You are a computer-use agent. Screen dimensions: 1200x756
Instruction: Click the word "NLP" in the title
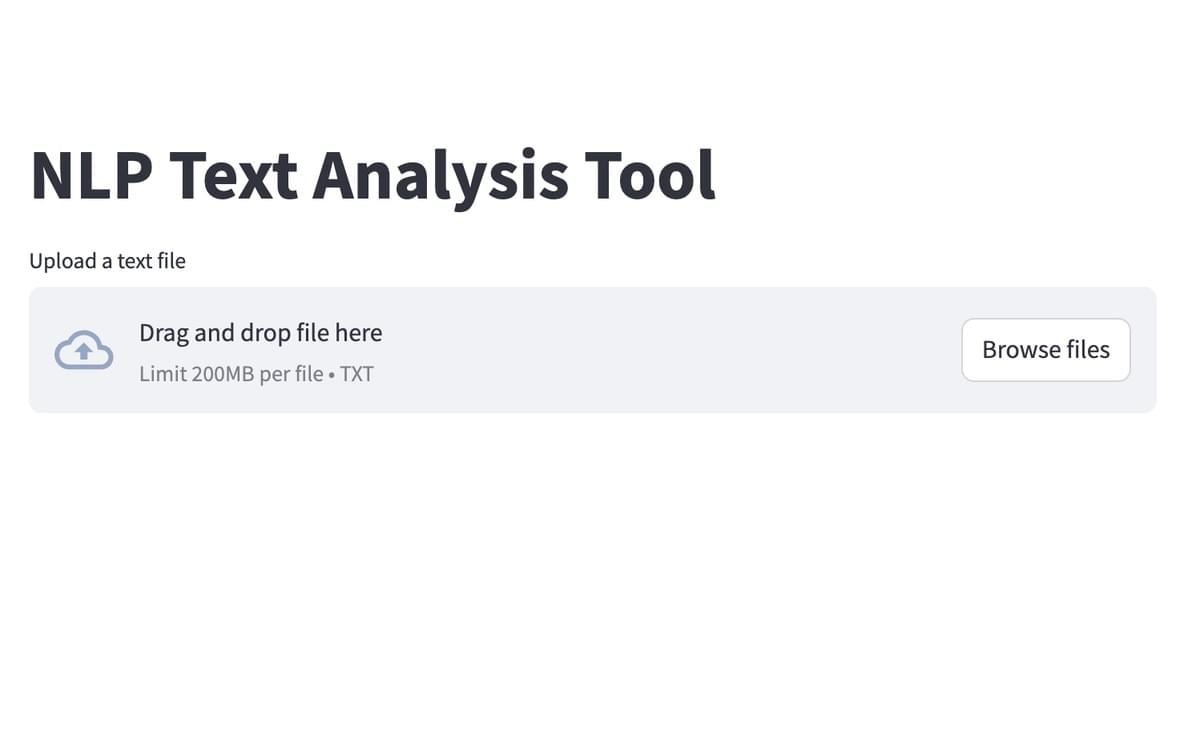[91, 176]
